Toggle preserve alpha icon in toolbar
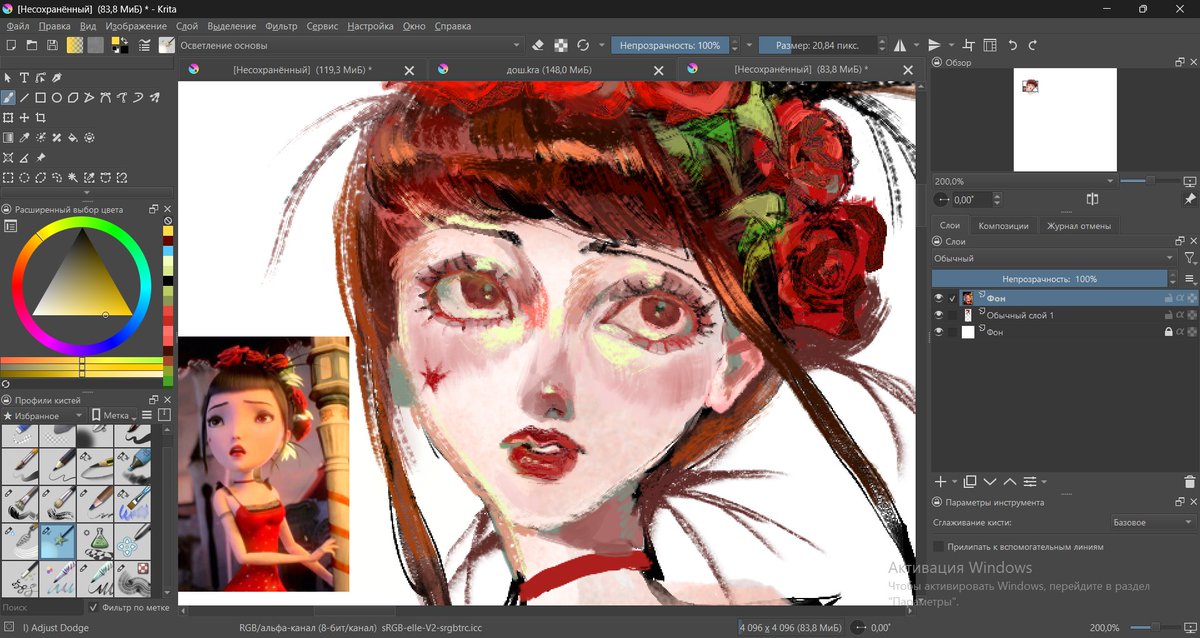1200x638 pixels. pos(561,45)
